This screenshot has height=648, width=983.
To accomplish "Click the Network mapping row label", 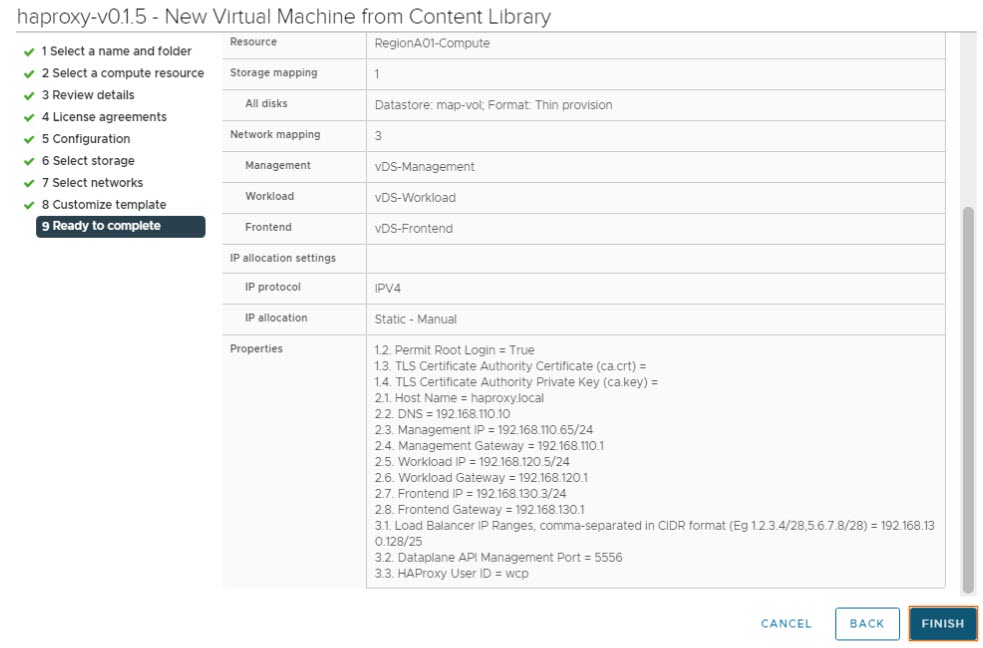I will (272, 135).
